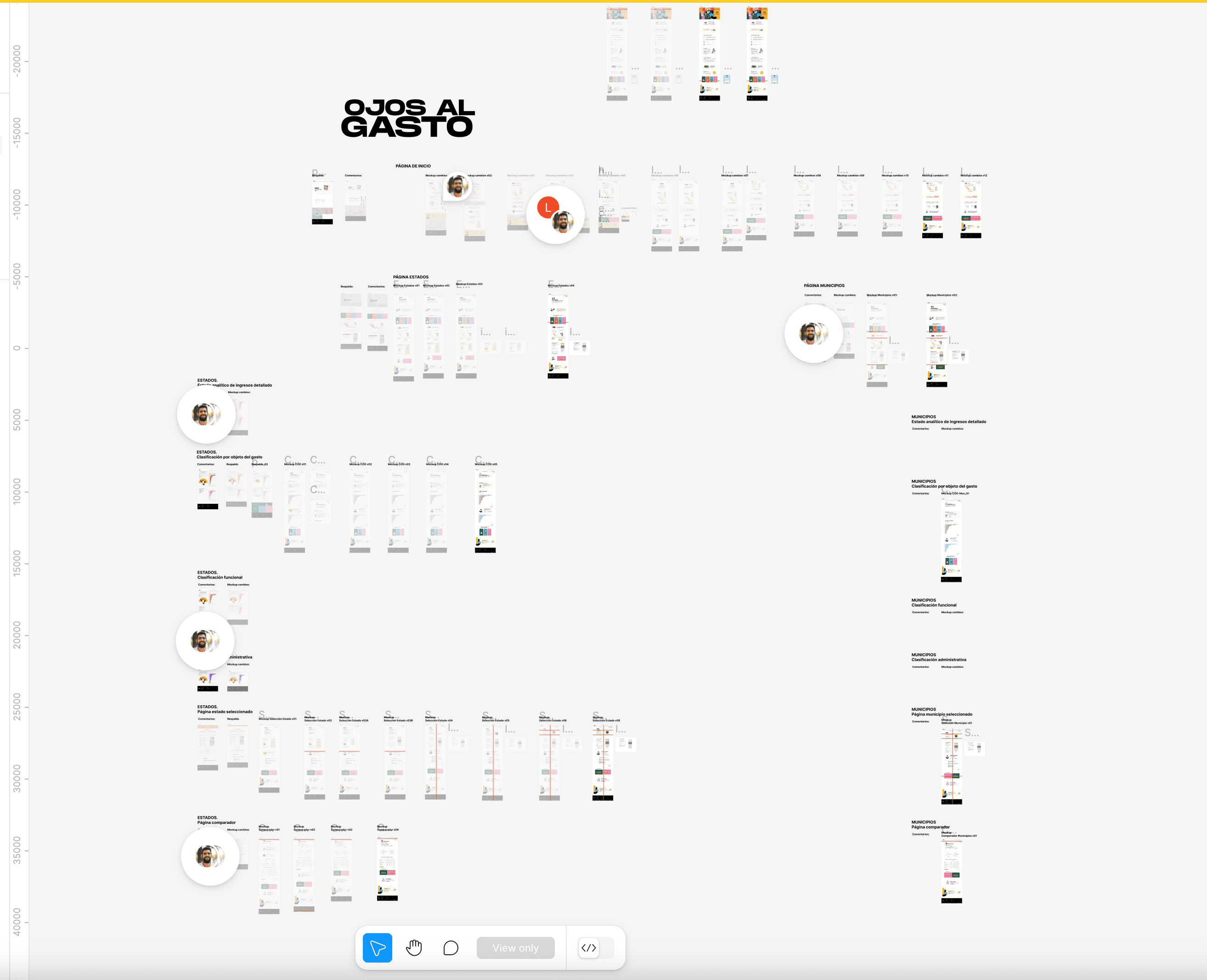Select the Mockup cambios v08 frame label
Viewport: 1207px width, 980px height.
(x=807, y=175)
